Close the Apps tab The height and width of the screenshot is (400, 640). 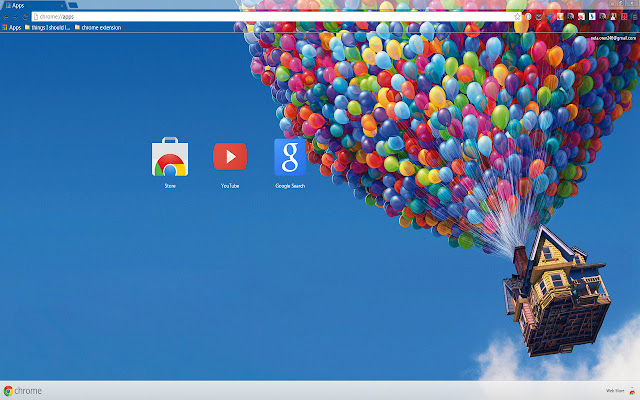[62, 6]
